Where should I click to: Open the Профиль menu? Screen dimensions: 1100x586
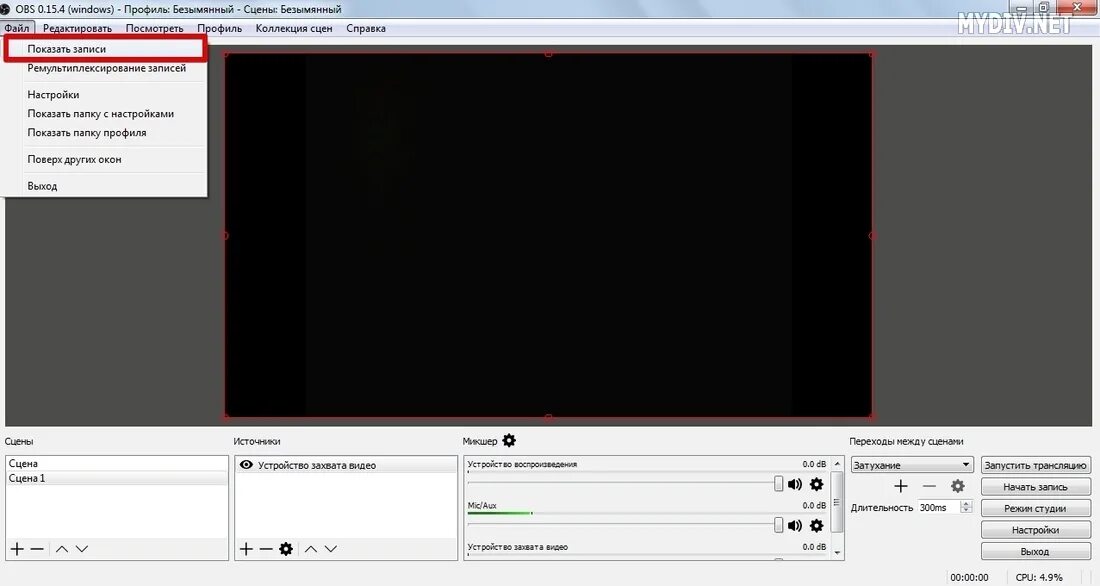click(x=220, y=28)
